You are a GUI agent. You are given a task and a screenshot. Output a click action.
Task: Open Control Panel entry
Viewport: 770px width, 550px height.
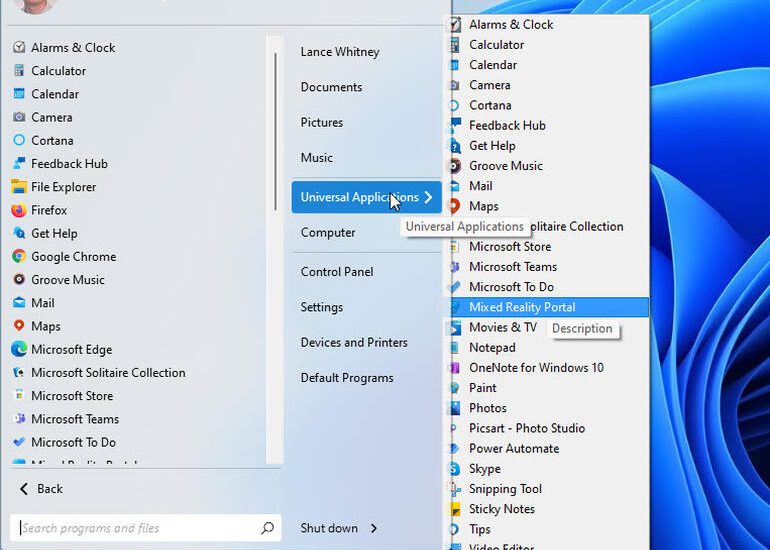[337, 272]
